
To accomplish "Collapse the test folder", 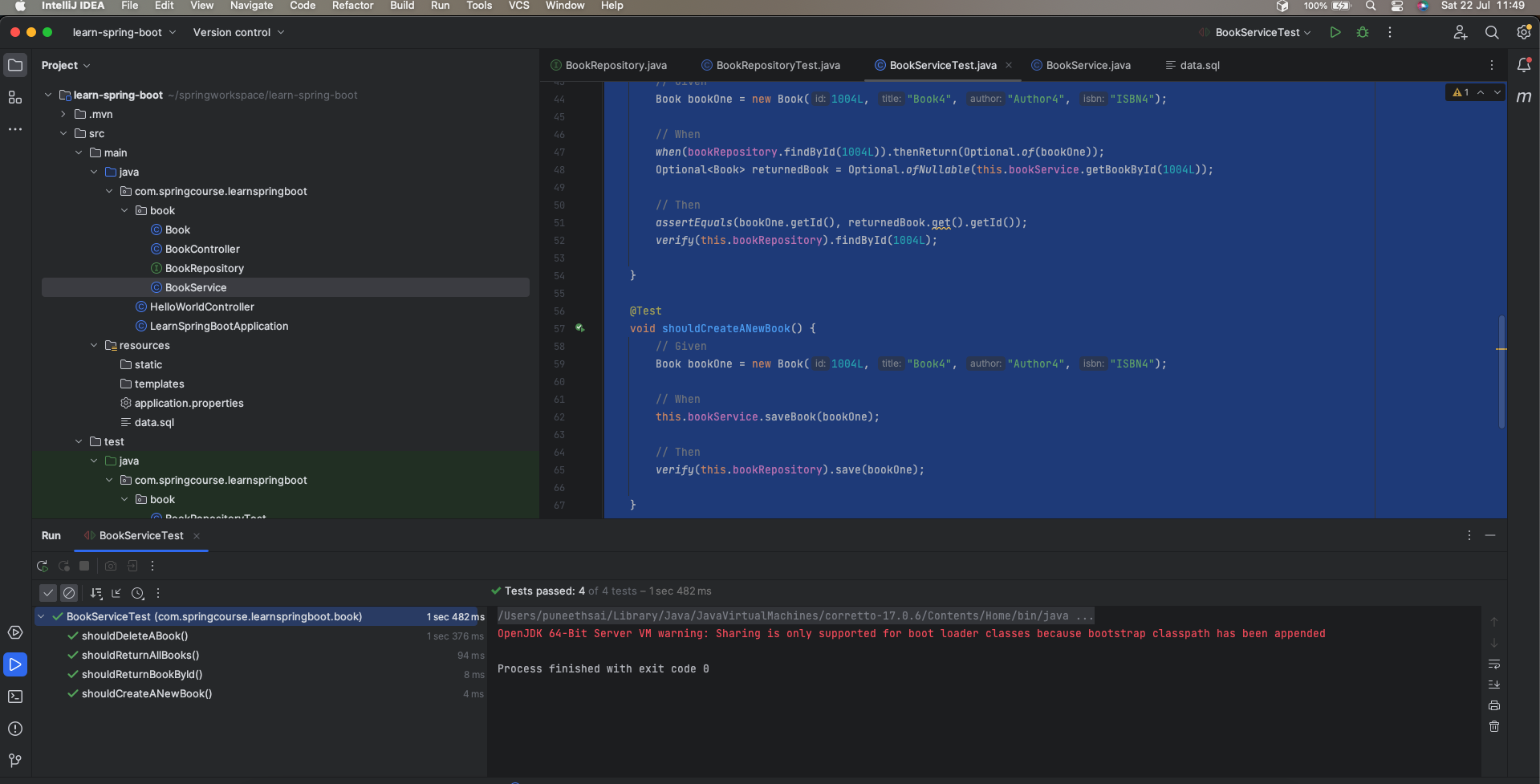I will pos(79,441).
